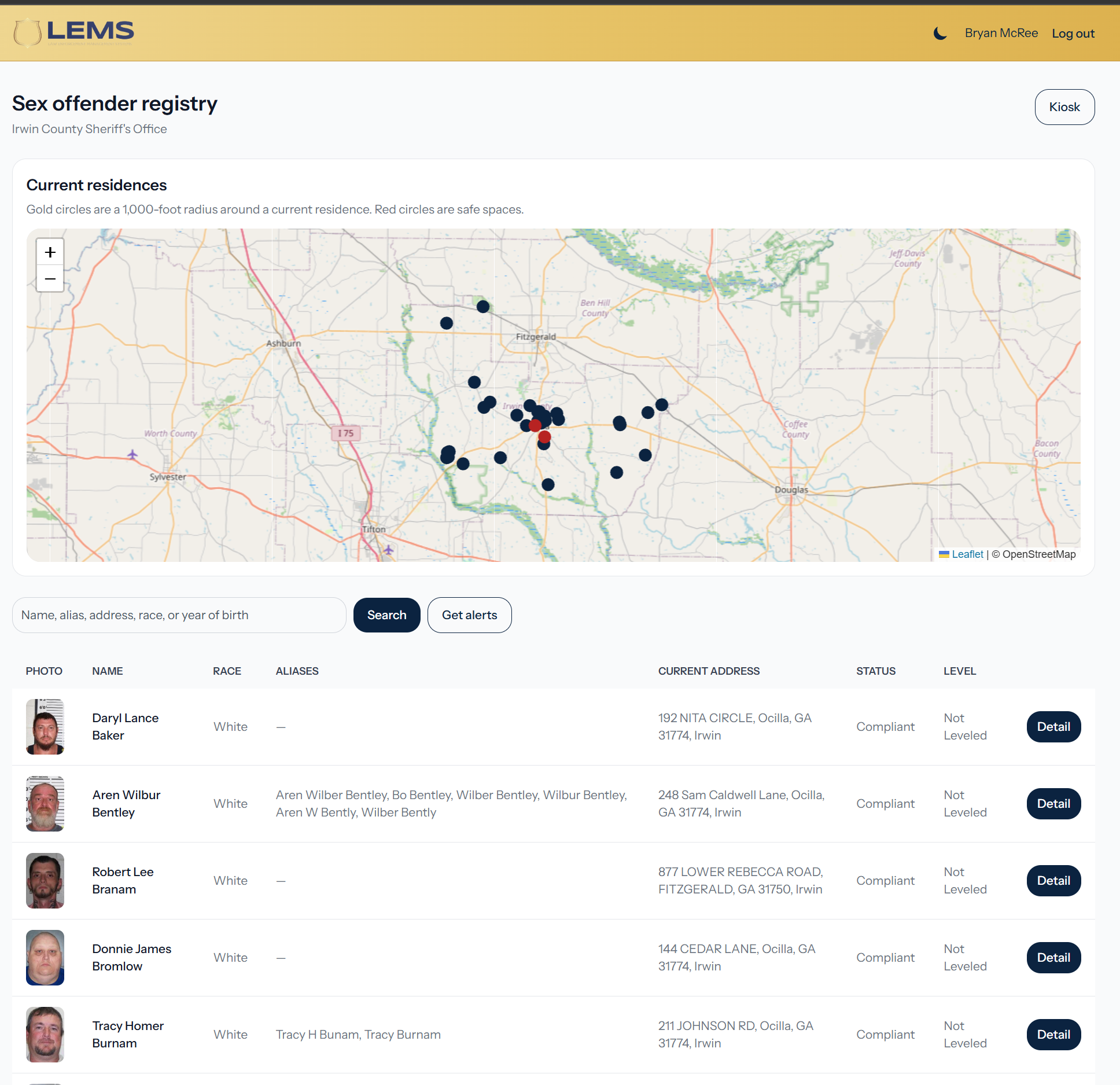Click Get alerts button
Image resolution: width=1120 pixels, height=1085 pixels.
(x=469, y=615)
